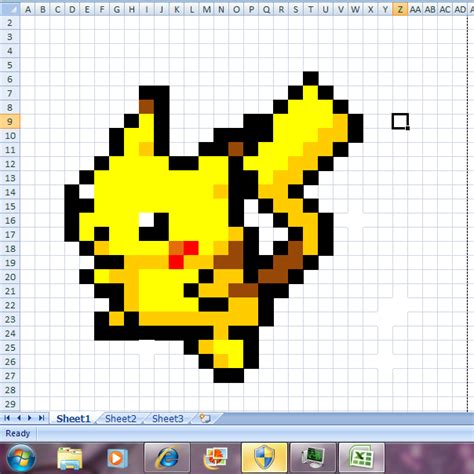
Task: Select row 16 header
Action: [x=10, y=220]
